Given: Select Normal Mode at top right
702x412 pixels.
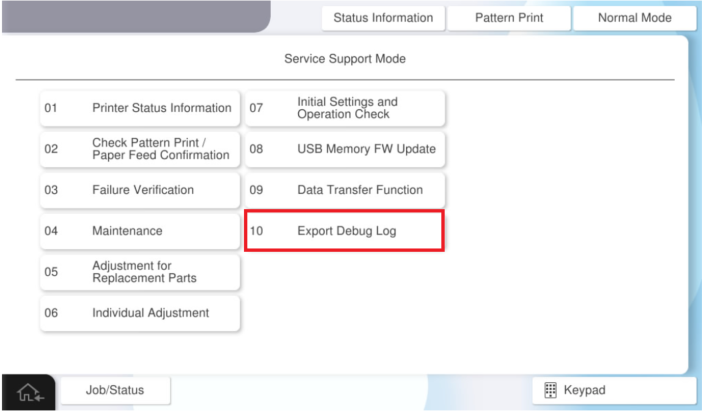Looking at the screenshot, I should coord(633,18).
